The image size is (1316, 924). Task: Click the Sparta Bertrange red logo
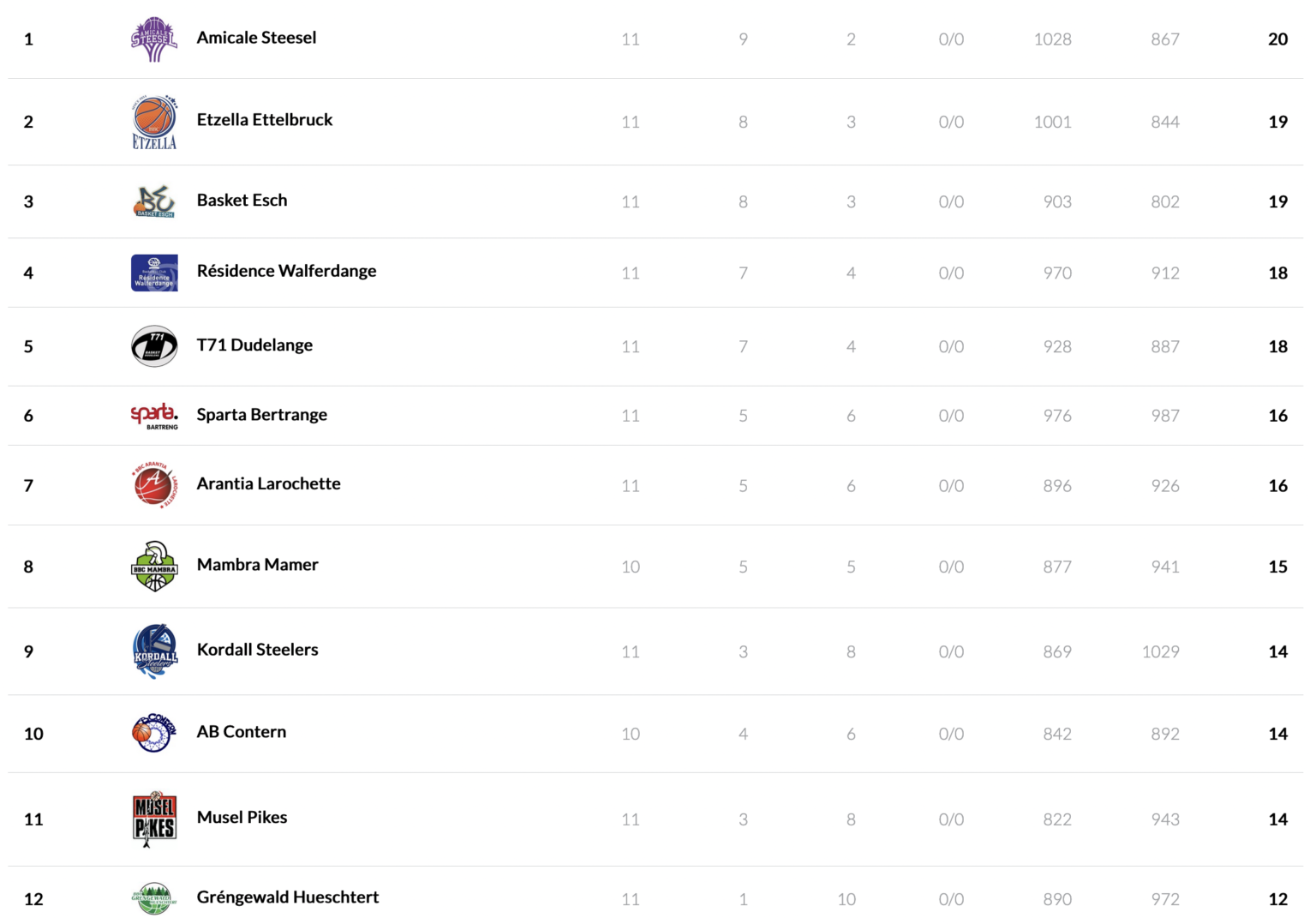coord(154,416)
